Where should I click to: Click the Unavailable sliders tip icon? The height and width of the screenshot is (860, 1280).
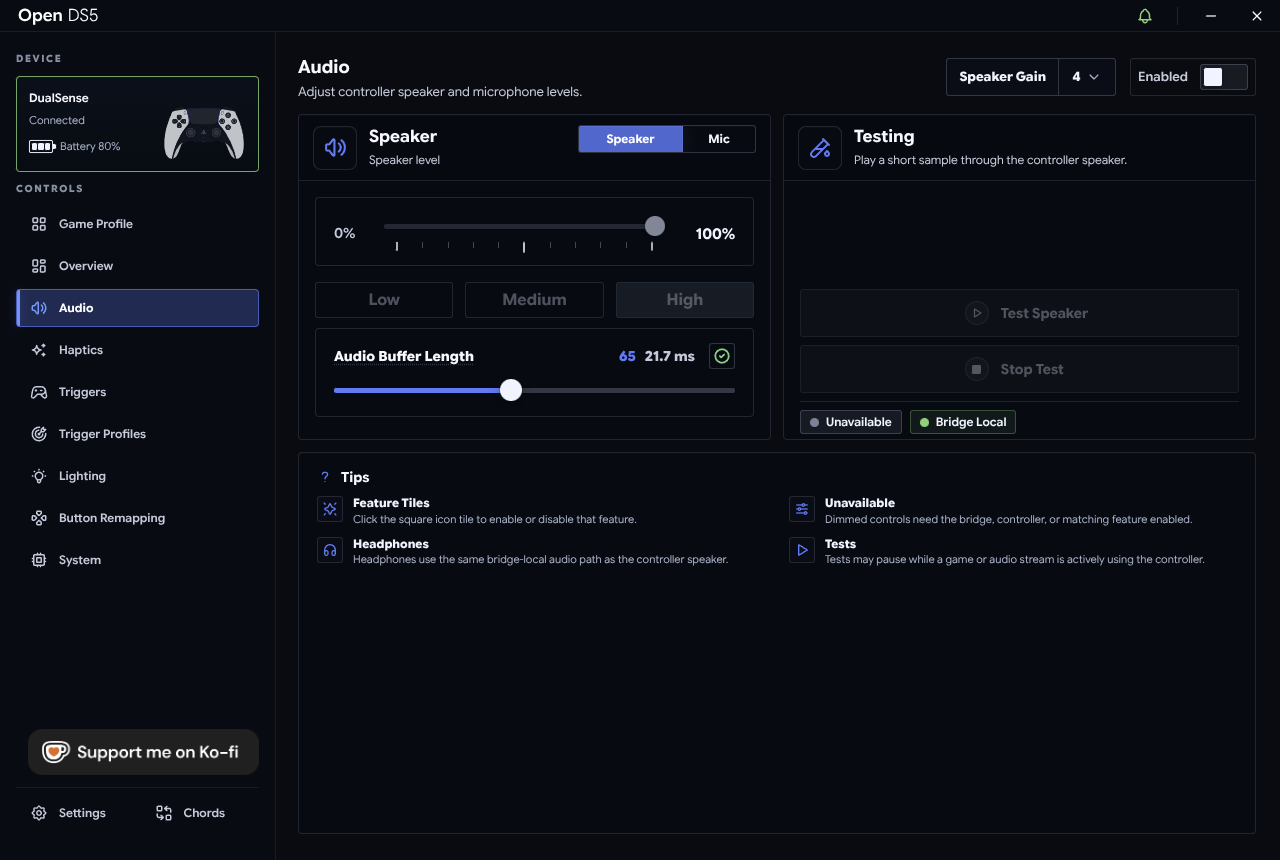(802, 510)
